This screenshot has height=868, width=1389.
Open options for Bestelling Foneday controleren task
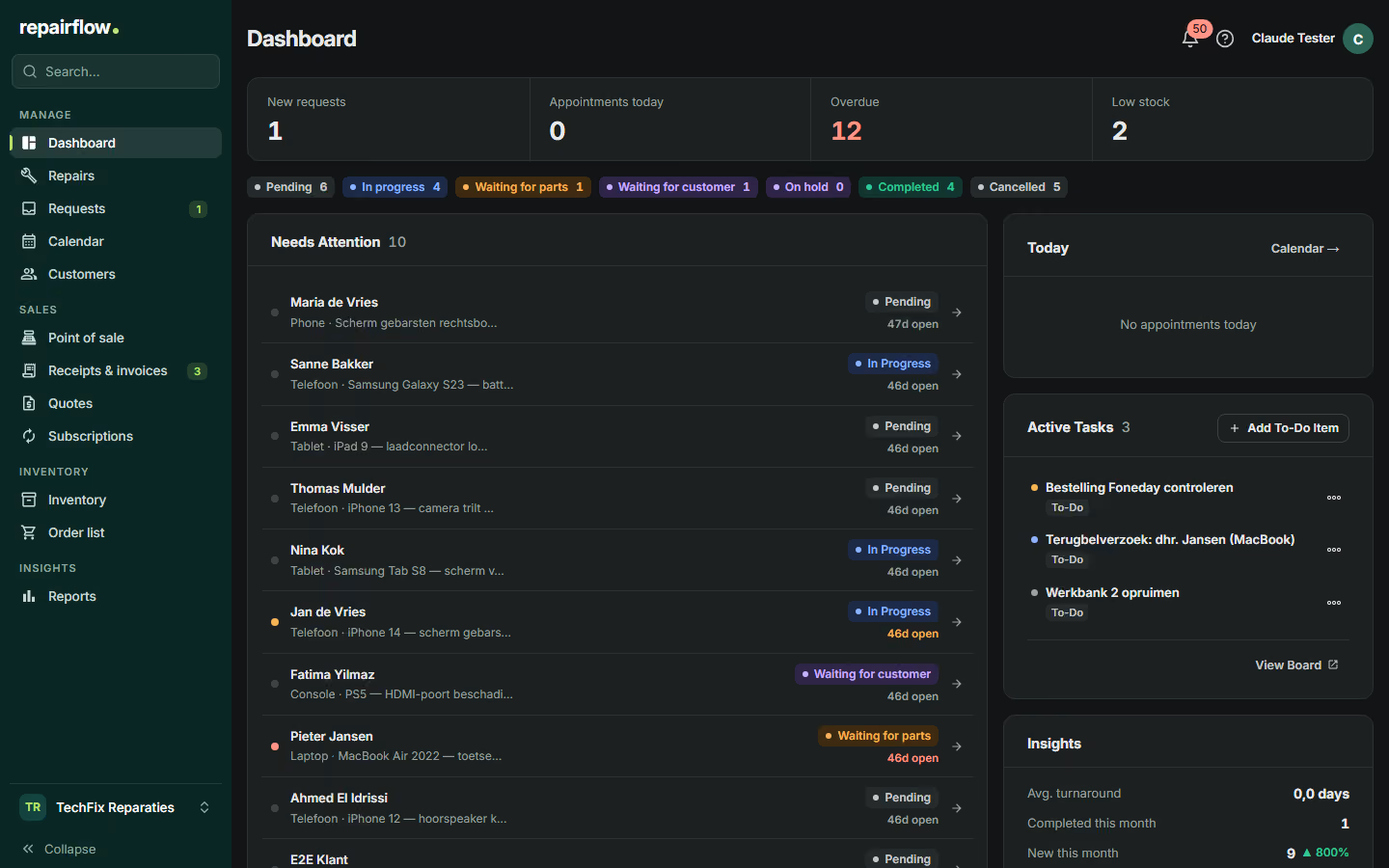[x=1334, y=498]
